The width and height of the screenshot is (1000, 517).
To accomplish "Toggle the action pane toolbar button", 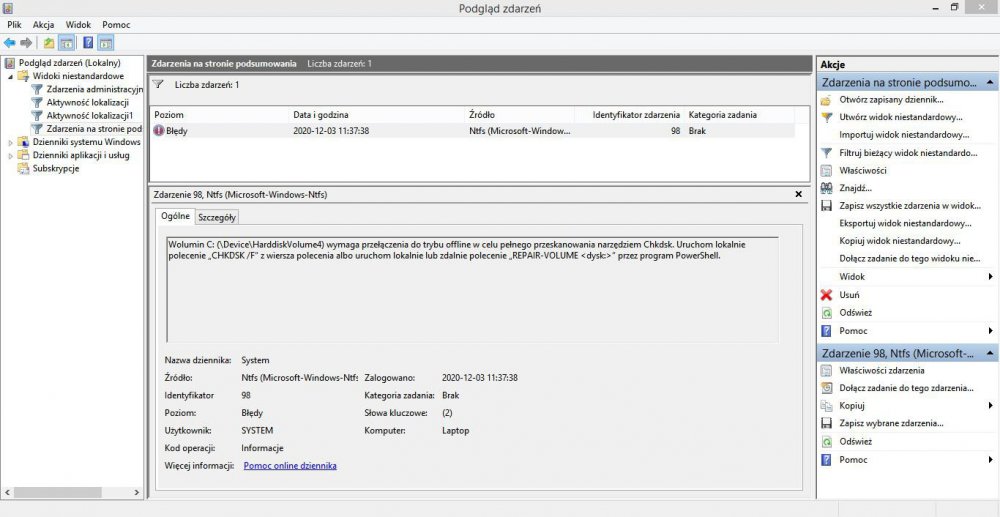I will (105, 43).
